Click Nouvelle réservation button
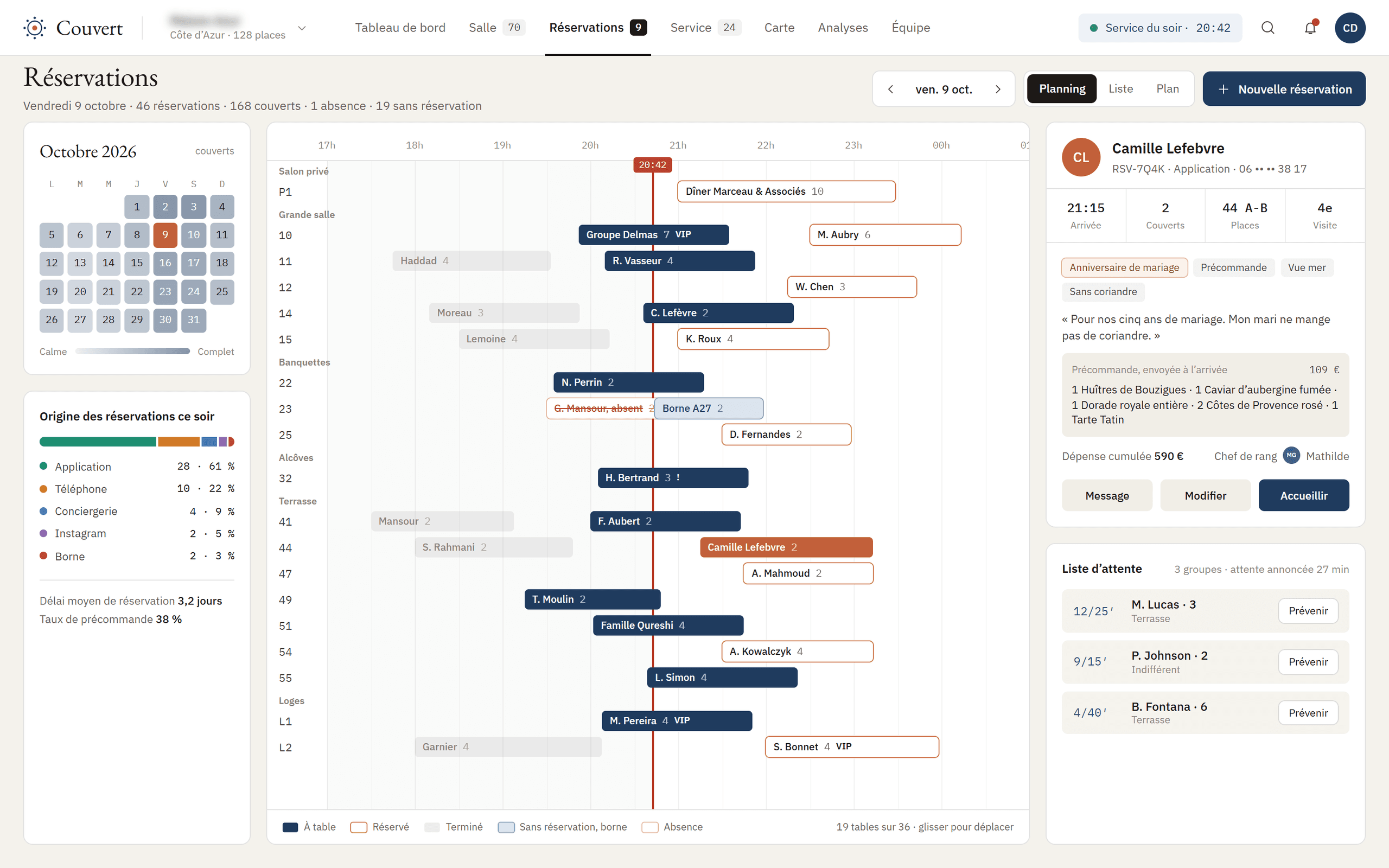This screenshot has height=868, width=1389. [x=1284, y=89]
